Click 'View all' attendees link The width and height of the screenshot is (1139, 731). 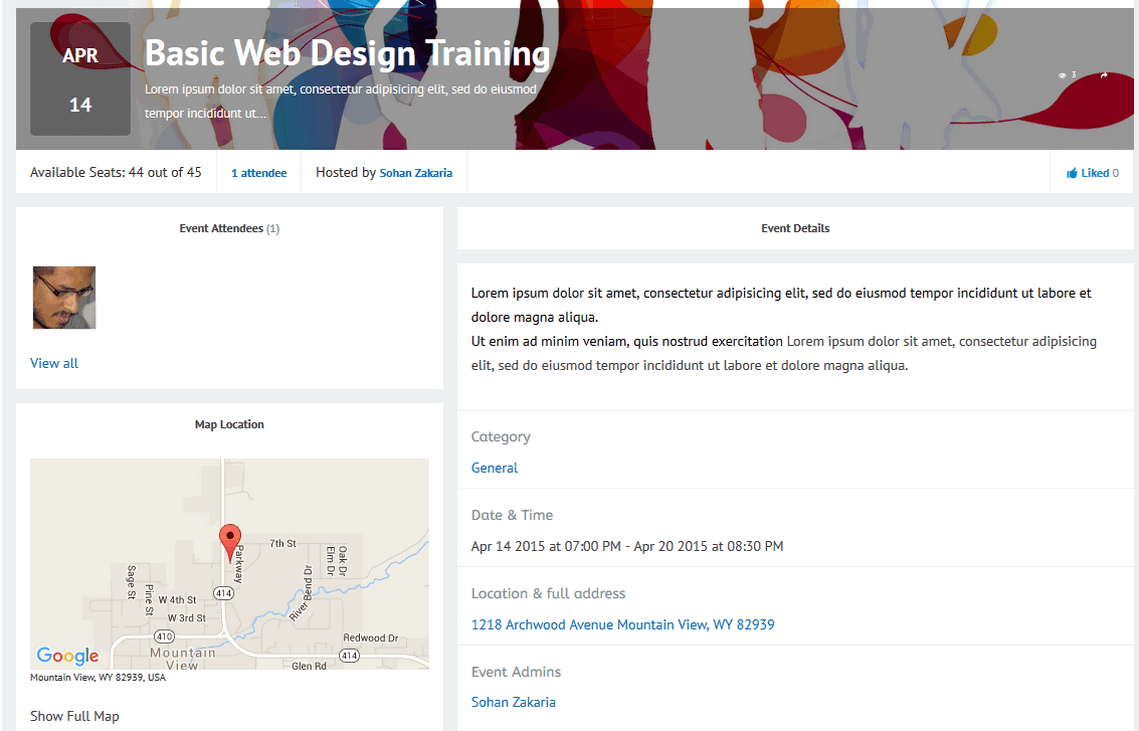[x=54, y=363]
